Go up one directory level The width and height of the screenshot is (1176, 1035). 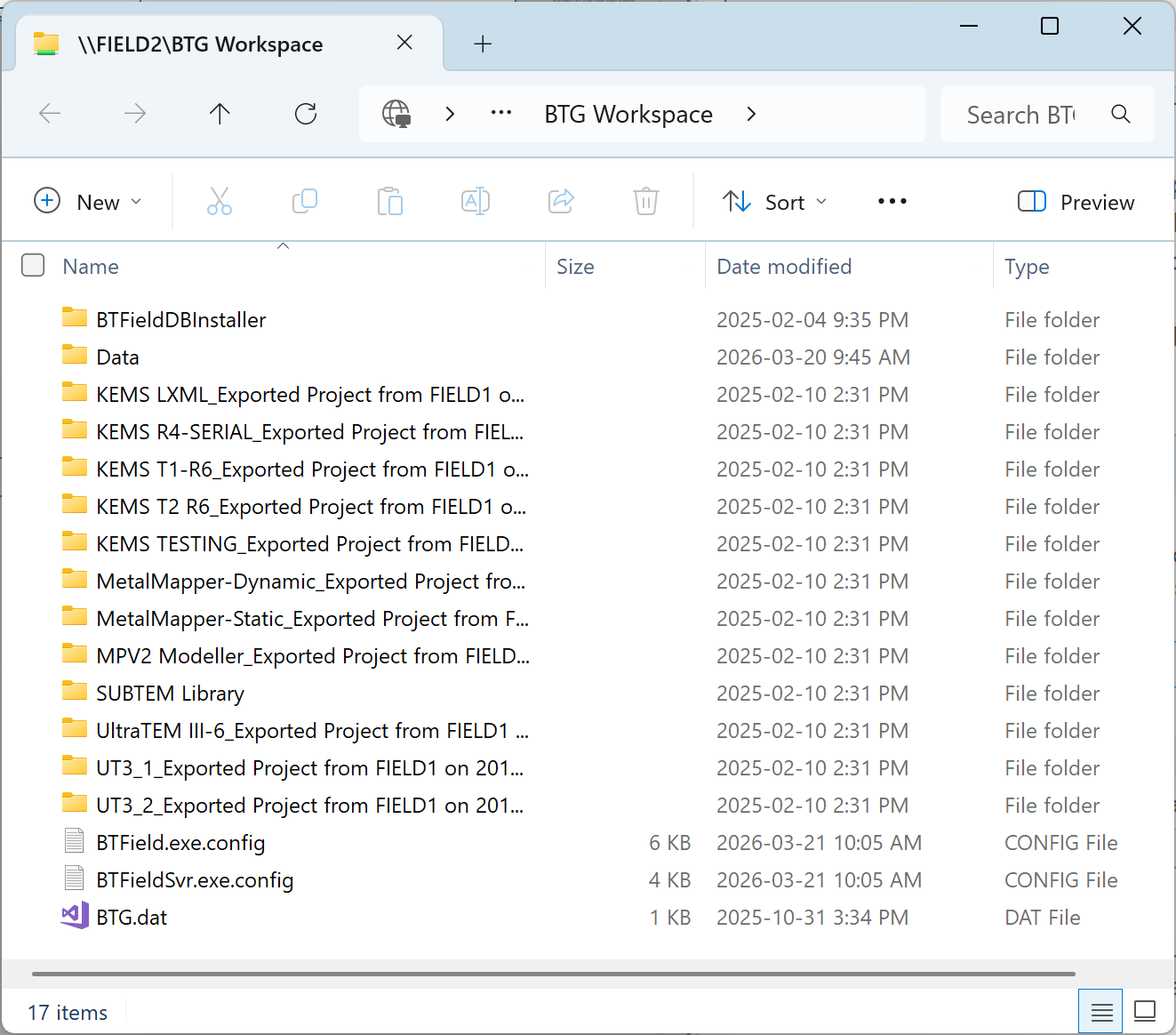coord(220,114)
